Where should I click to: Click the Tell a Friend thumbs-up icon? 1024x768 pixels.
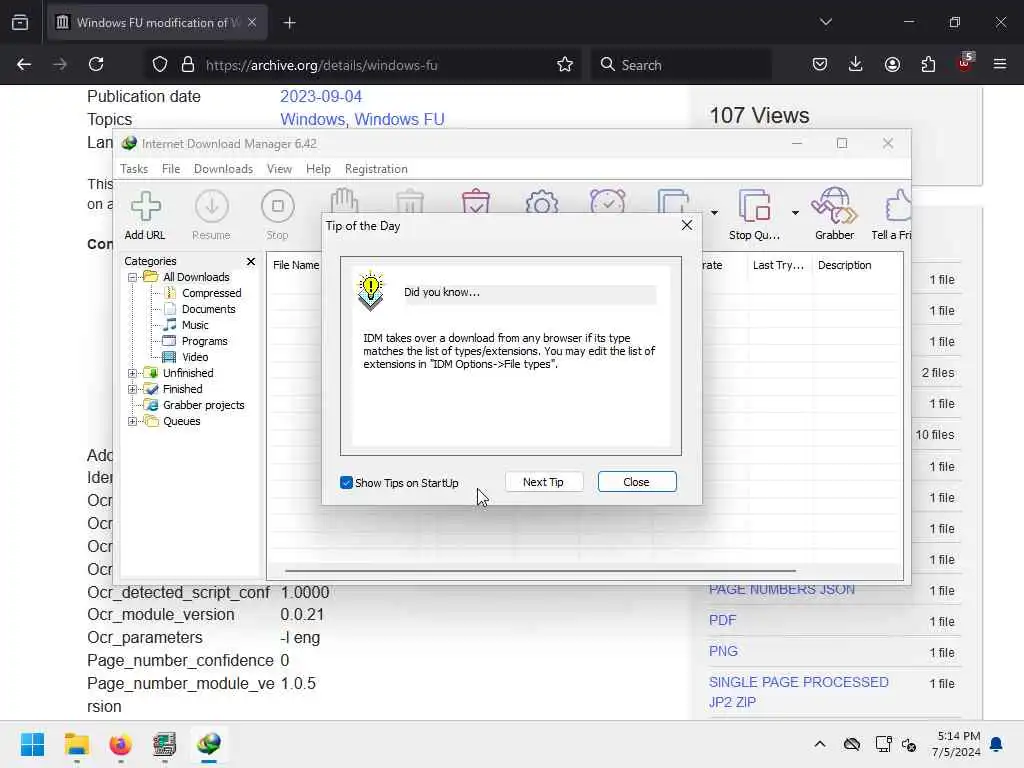point(898,206)
